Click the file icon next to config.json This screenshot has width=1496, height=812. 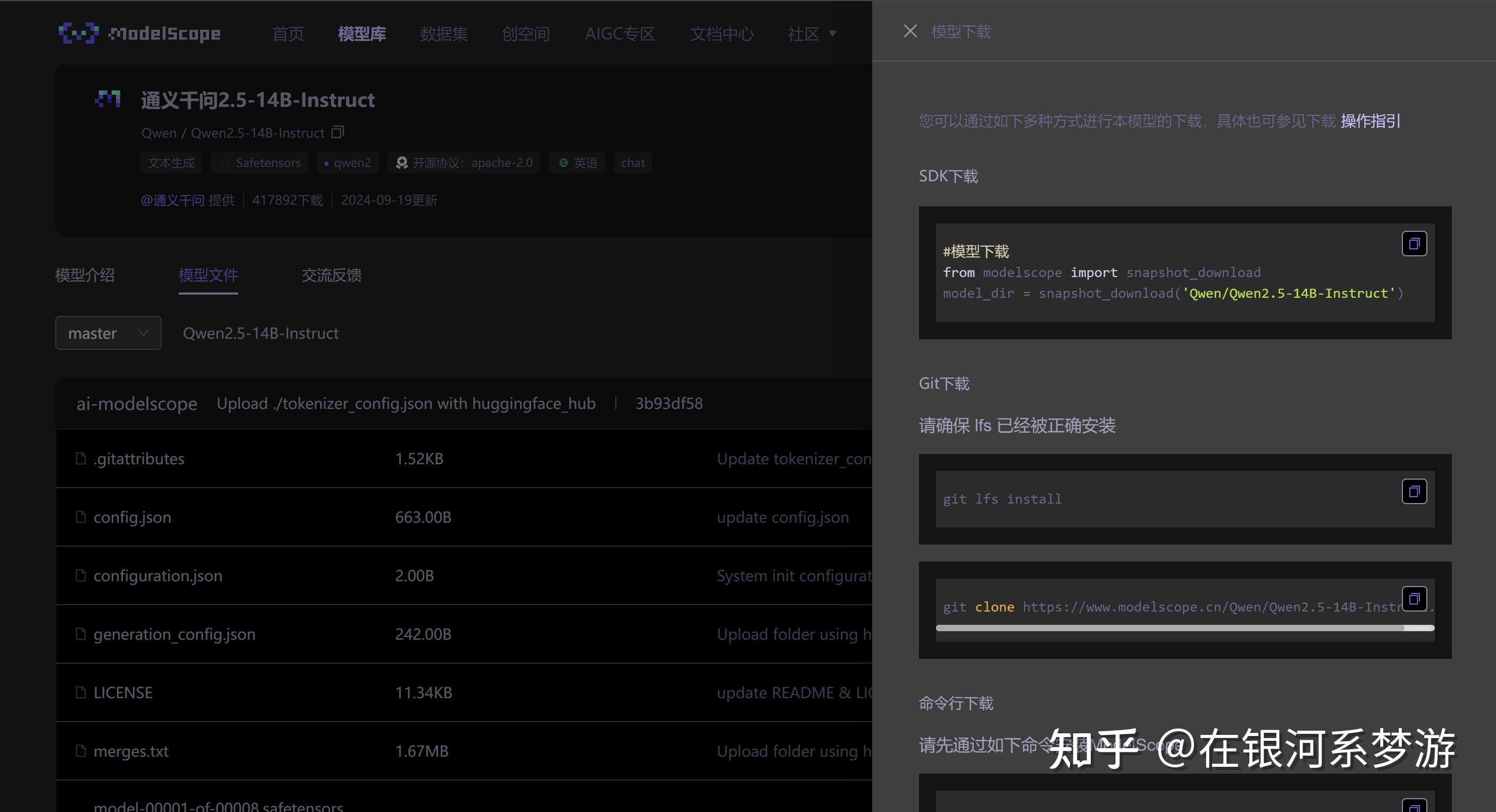point(81,516)
